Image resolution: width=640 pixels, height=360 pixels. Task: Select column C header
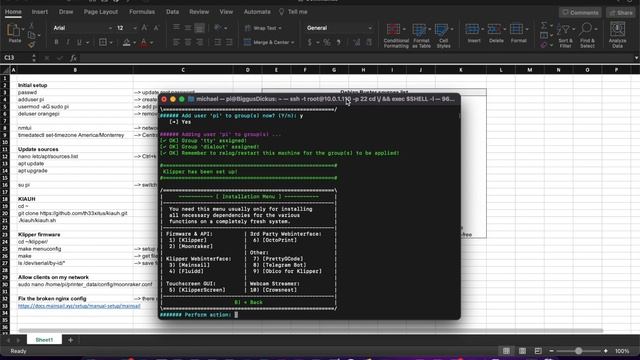coord(183,70)
